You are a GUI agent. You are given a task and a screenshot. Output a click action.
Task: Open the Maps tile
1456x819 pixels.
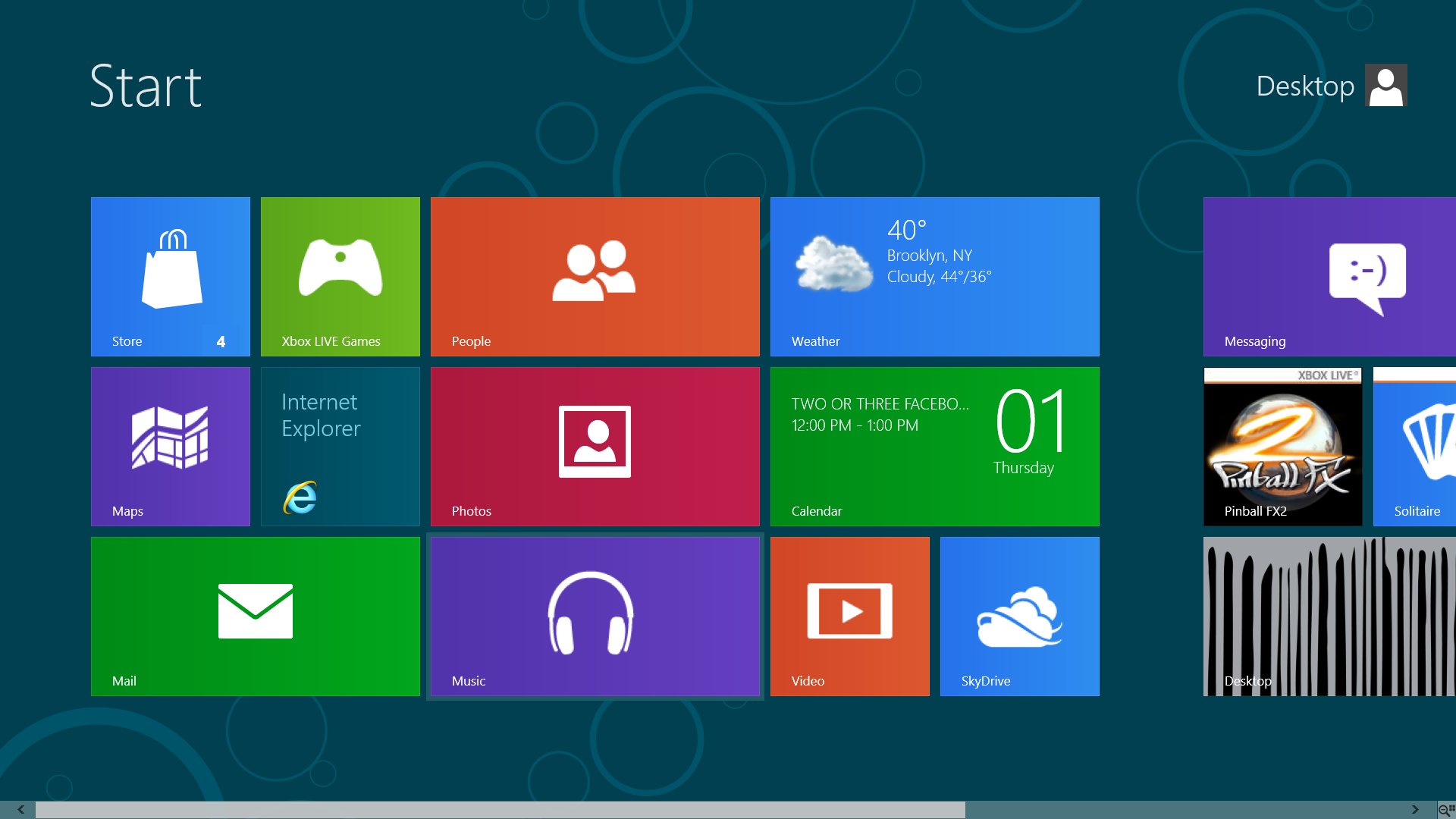(x=170, y=447)
